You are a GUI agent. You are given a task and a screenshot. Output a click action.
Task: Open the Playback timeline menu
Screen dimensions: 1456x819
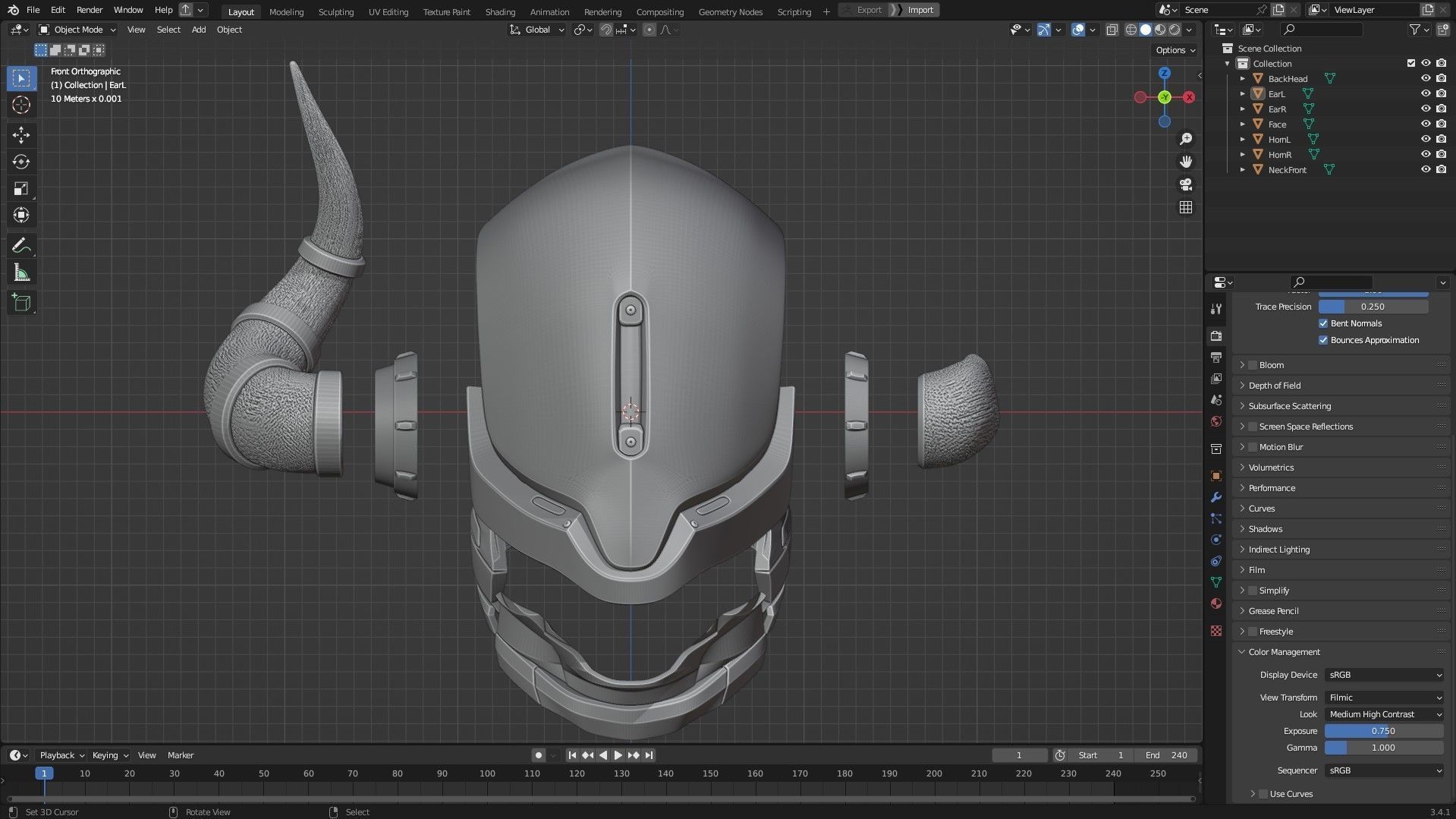tap(61, 755)
